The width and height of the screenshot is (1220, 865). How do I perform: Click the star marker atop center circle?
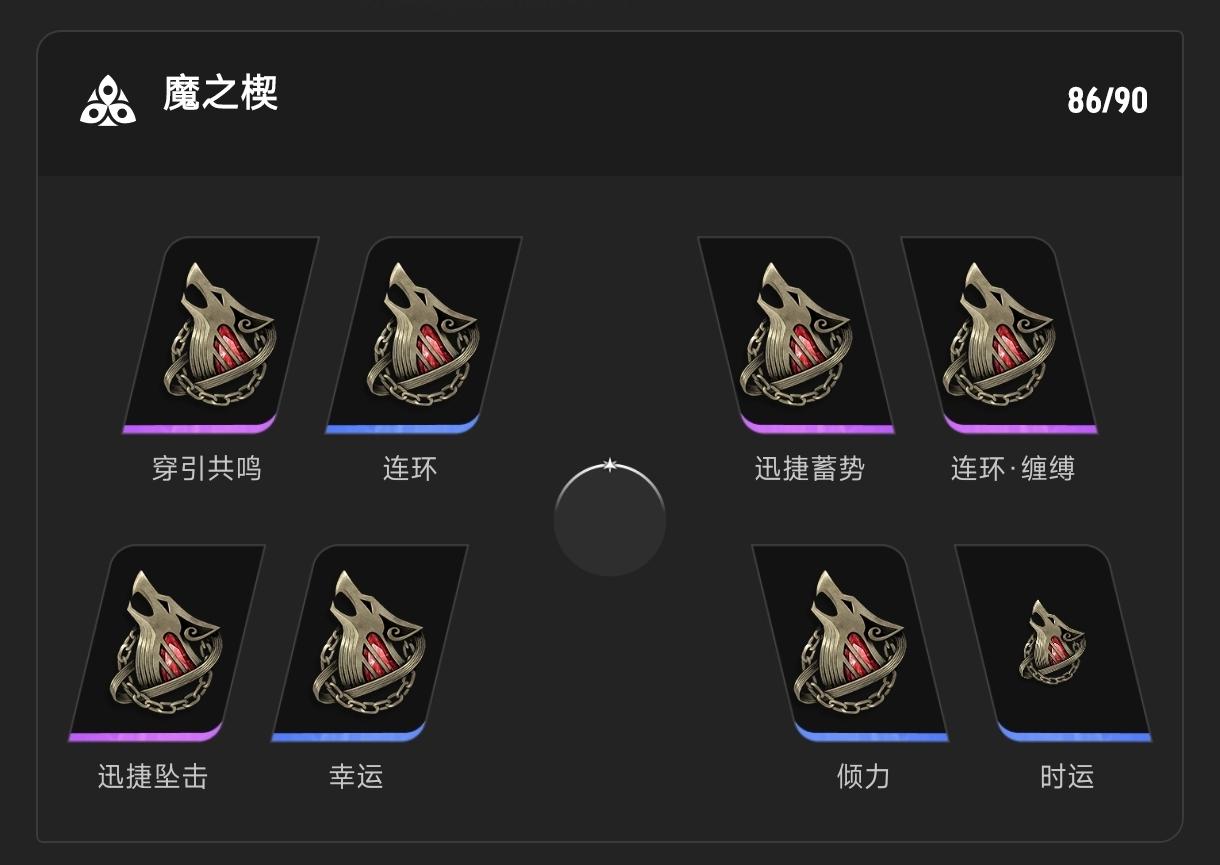tap(610, 465)
